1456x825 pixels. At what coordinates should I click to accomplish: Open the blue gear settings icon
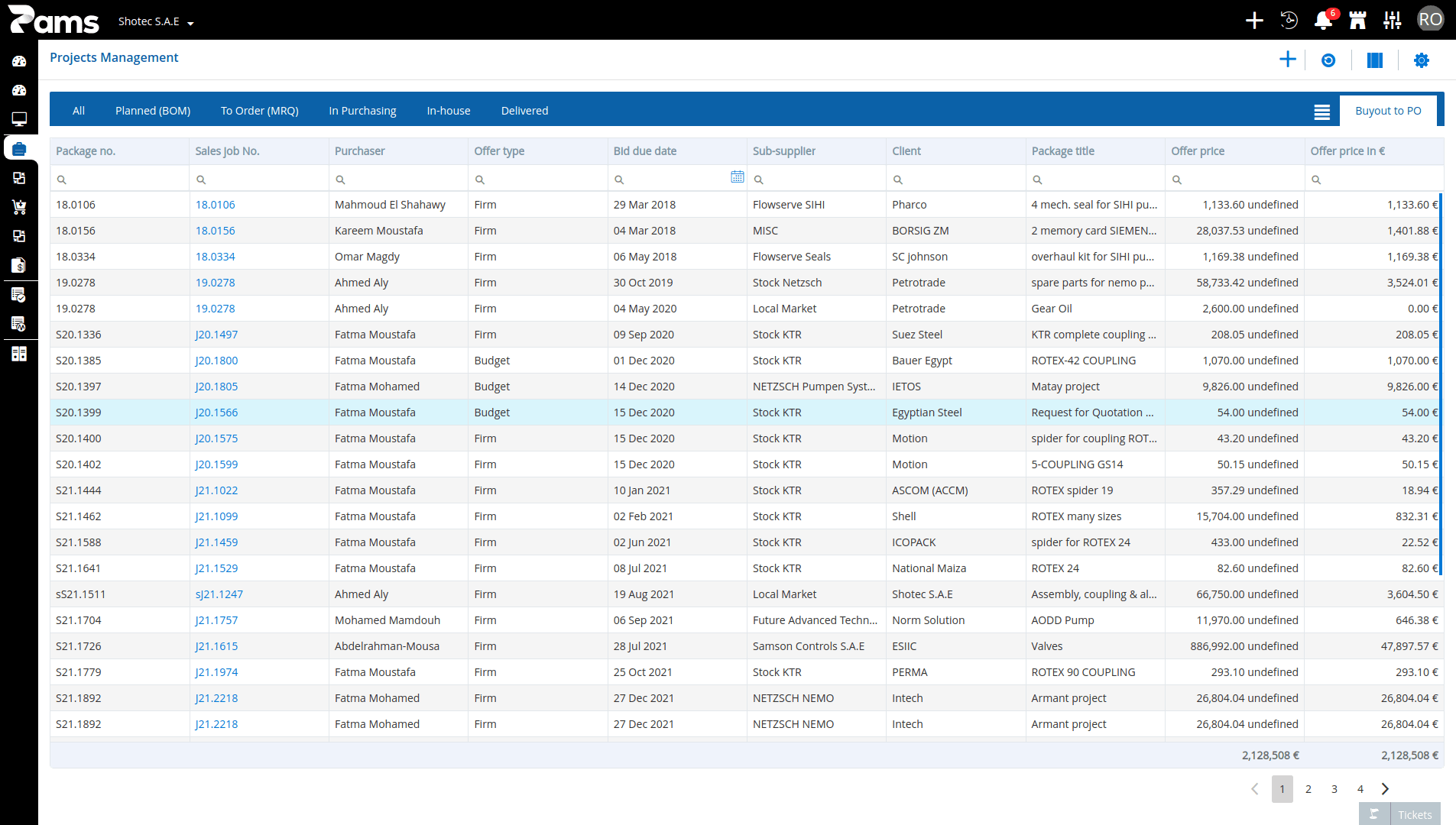tap(1422, 60)
